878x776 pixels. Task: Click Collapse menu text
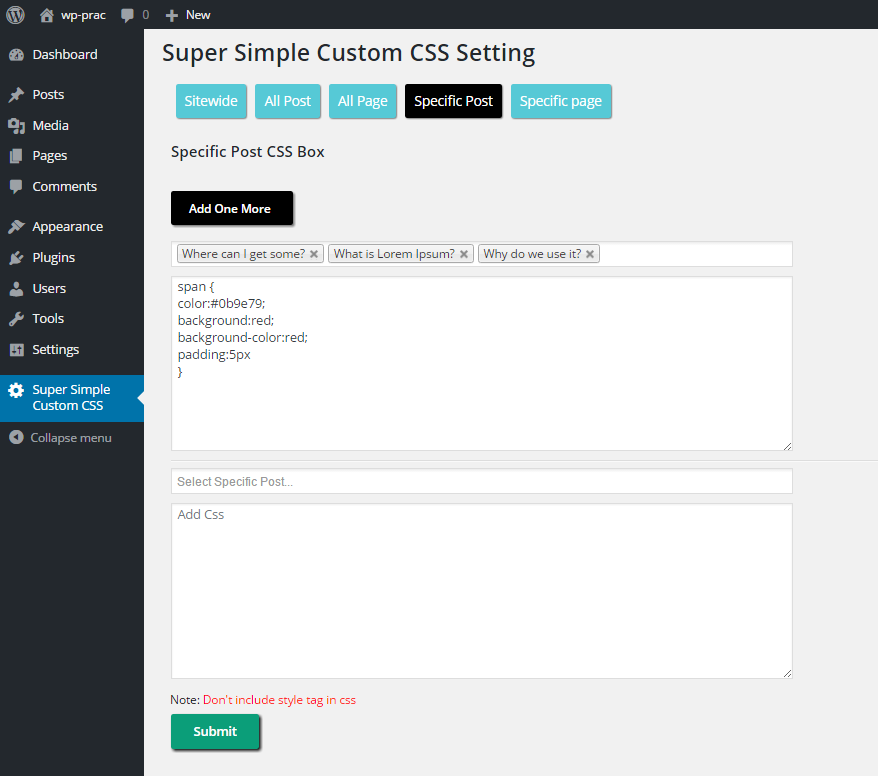(x=71, y=438)
